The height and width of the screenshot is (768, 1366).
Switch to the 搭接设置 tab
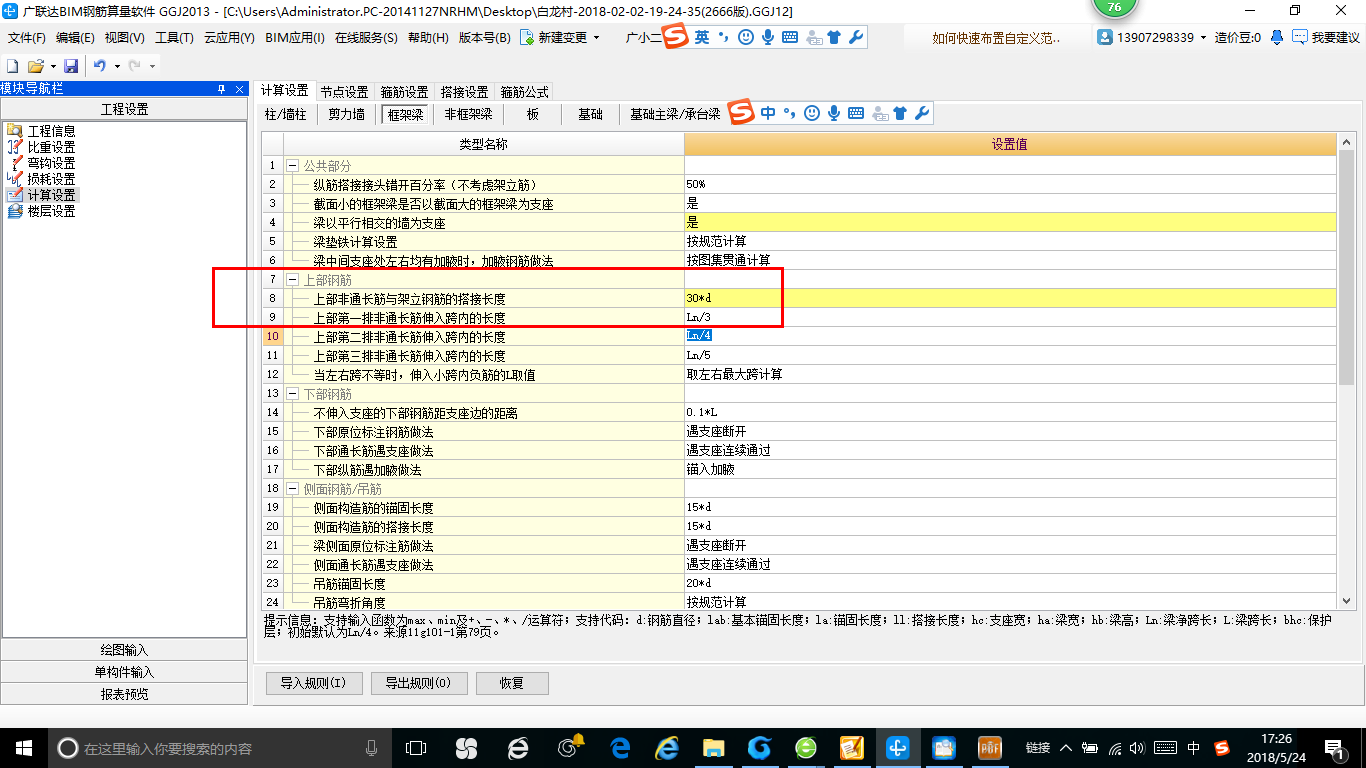(x=464, y=92)
